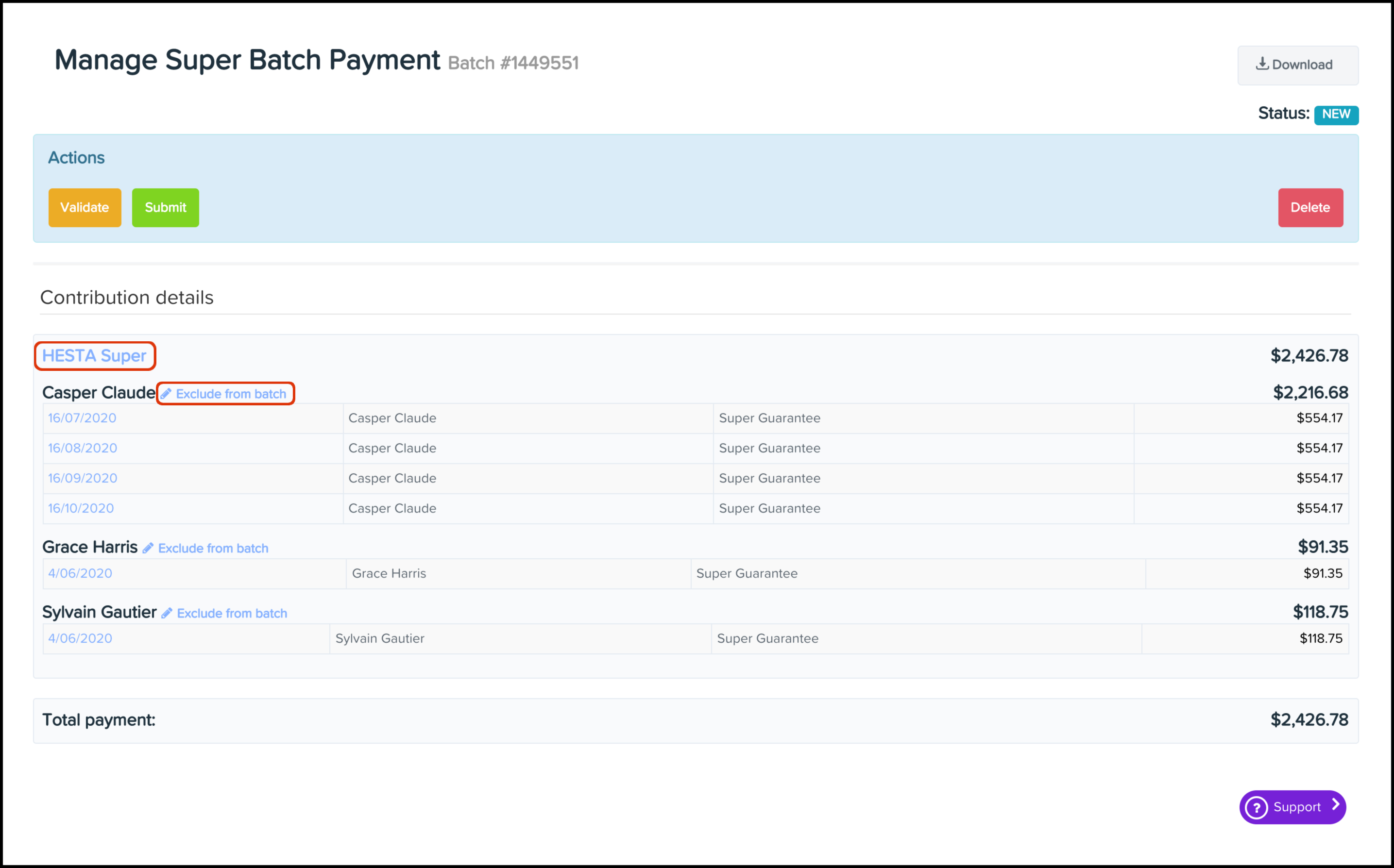Exclude Casper Claude from batch
Screen dimensions: 1394x868
[x=231, y=394]
